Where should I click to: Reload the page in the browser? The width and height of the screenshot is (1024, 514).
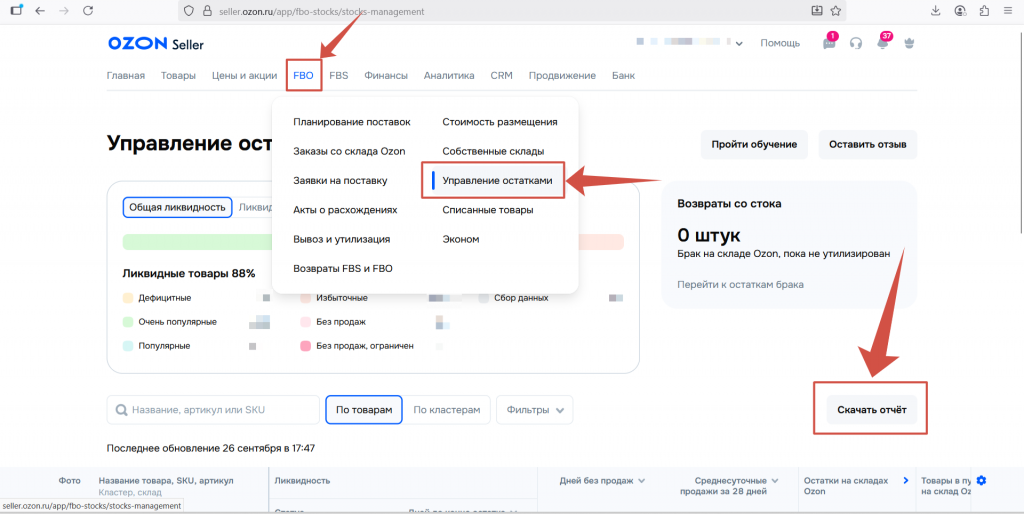click(88, 11)
